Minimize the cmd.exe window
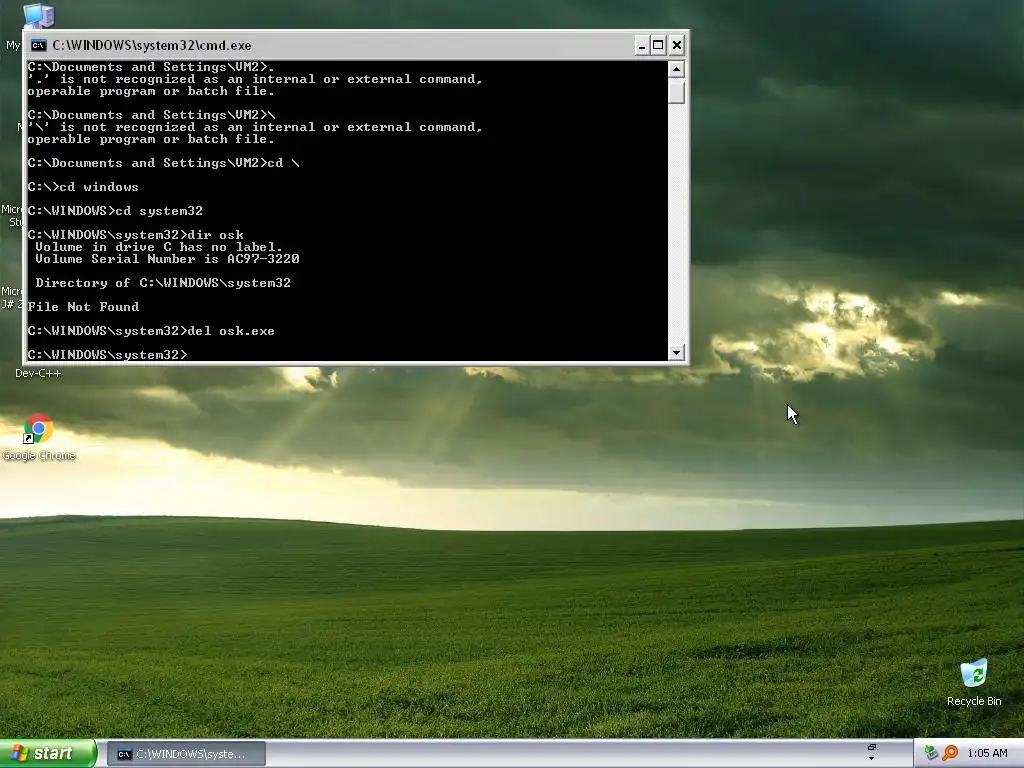Image resolution: width=1024 pixels, height=768 pixels. tap(642, 45)
